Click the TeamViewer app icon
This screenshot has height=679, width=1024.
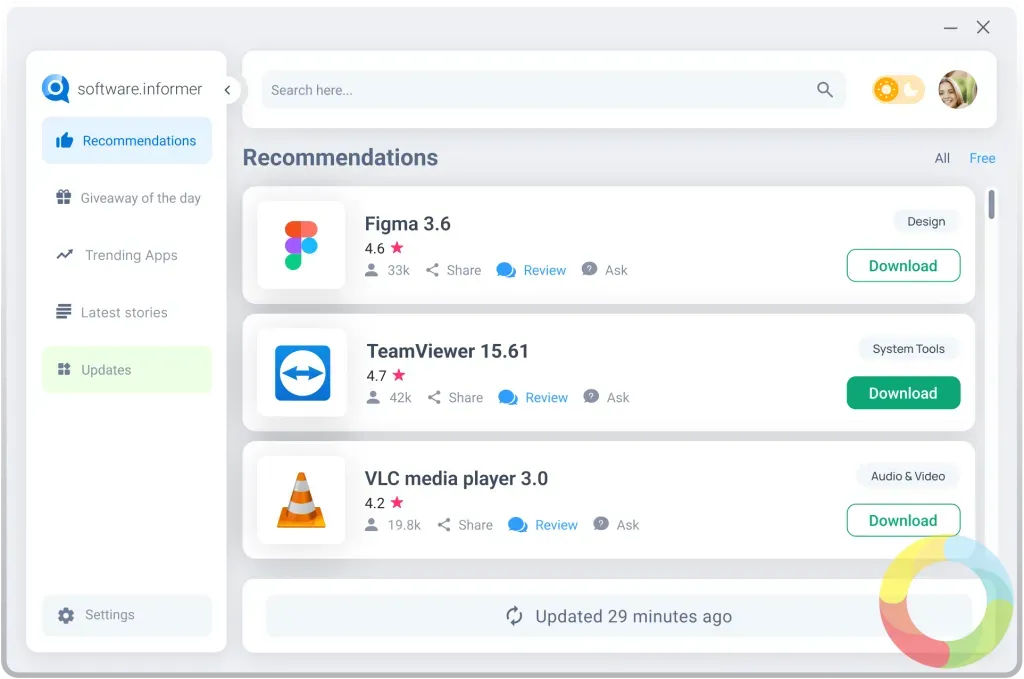[302, 373]
